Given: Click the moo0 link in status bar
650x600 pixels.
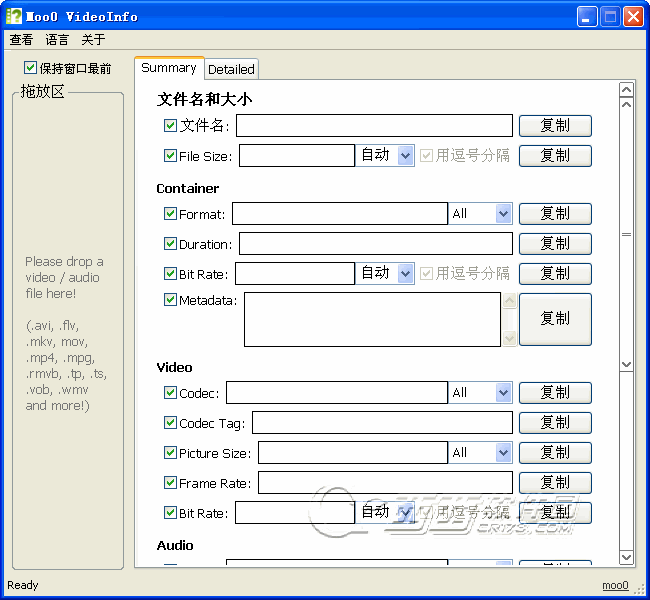Looking at the screenshot, I should 615,586.
